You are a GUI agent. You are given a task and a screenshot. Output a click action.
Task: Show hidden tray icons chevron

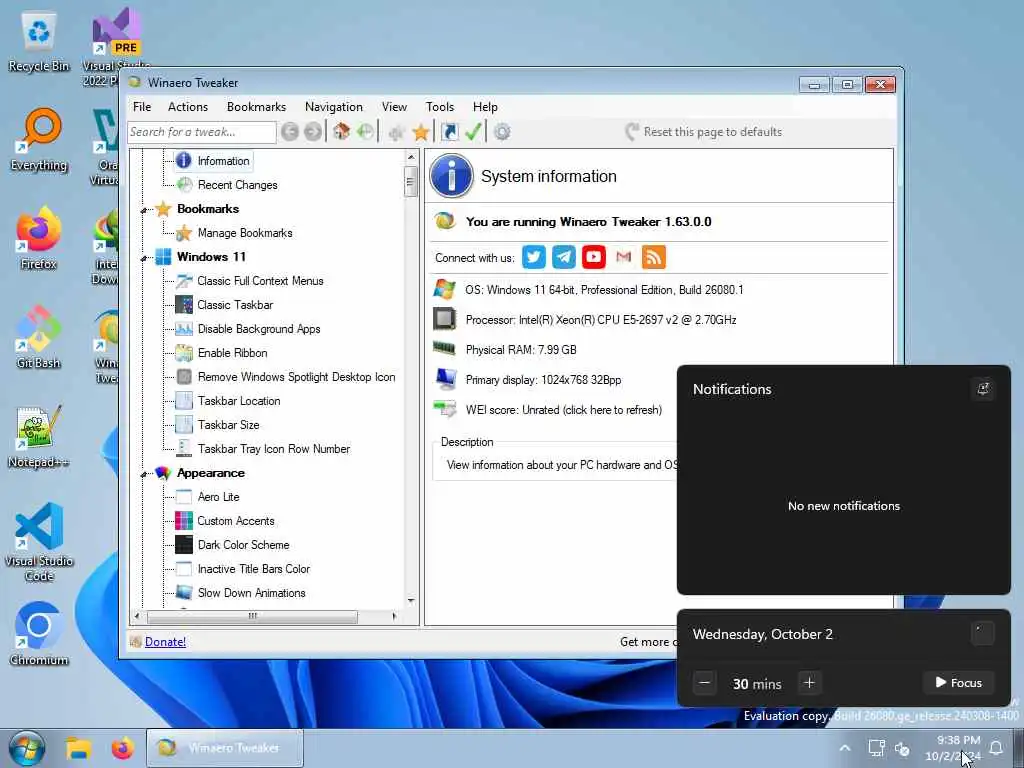844,748
